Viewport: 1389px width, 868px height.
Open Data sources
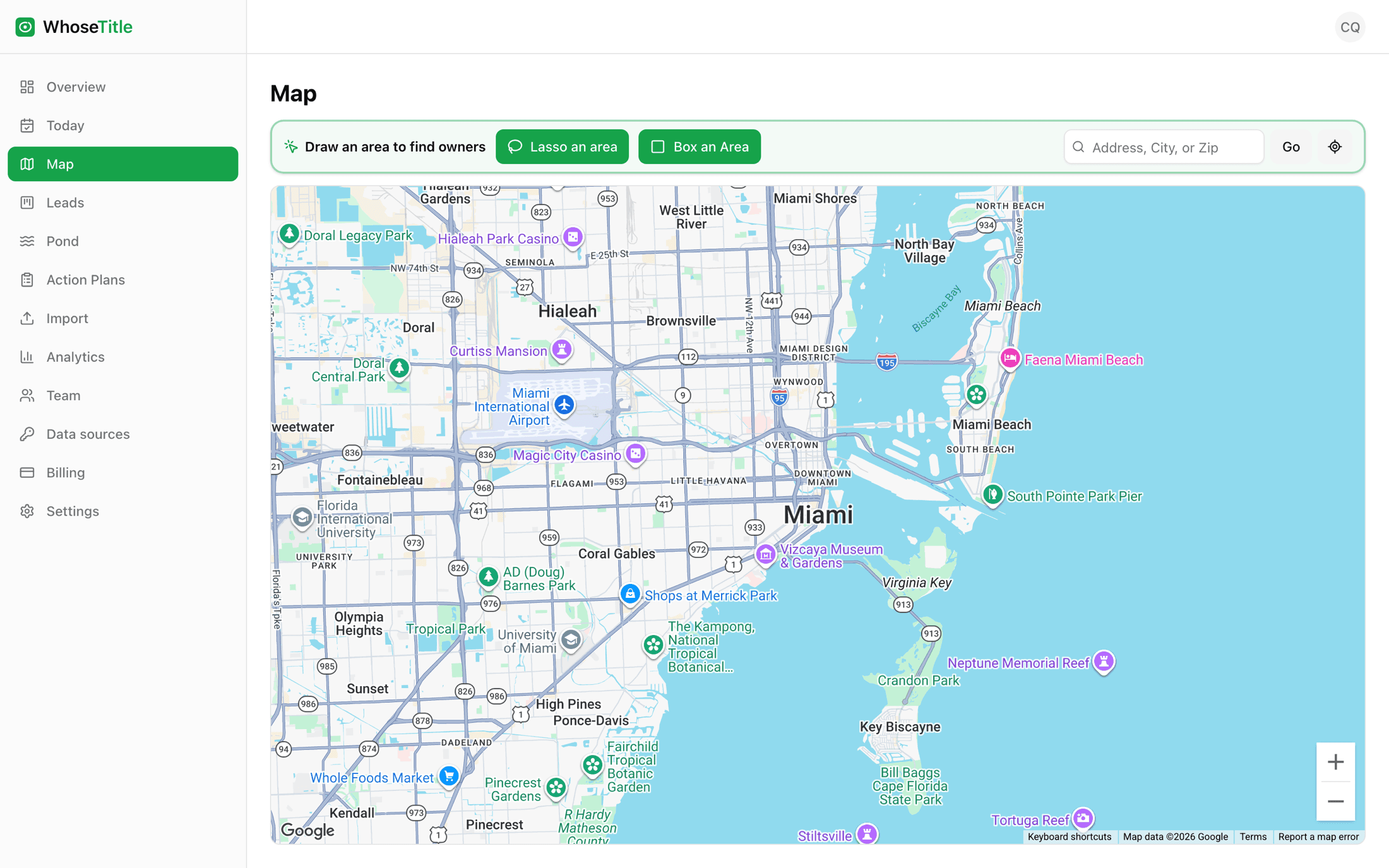pos(123,434)
